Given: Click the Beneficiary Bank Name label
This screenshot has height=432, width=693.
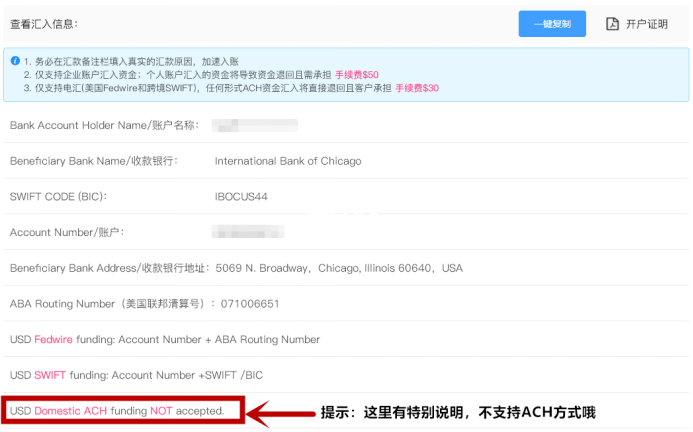Looking at the screenshot, I should 94,161.
